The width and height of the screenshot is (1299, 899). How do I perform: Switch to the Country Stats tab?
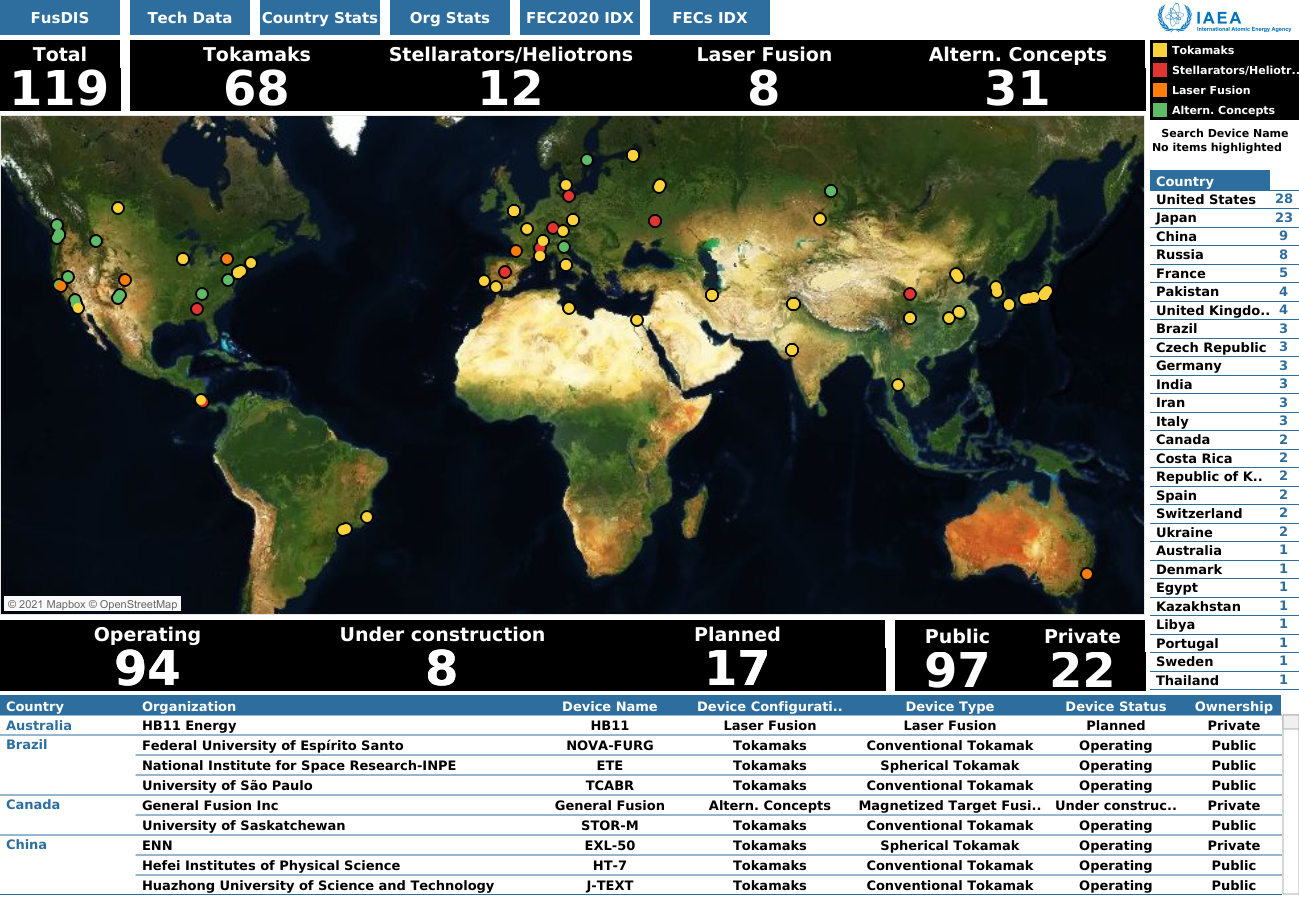[x=320, y=18]
